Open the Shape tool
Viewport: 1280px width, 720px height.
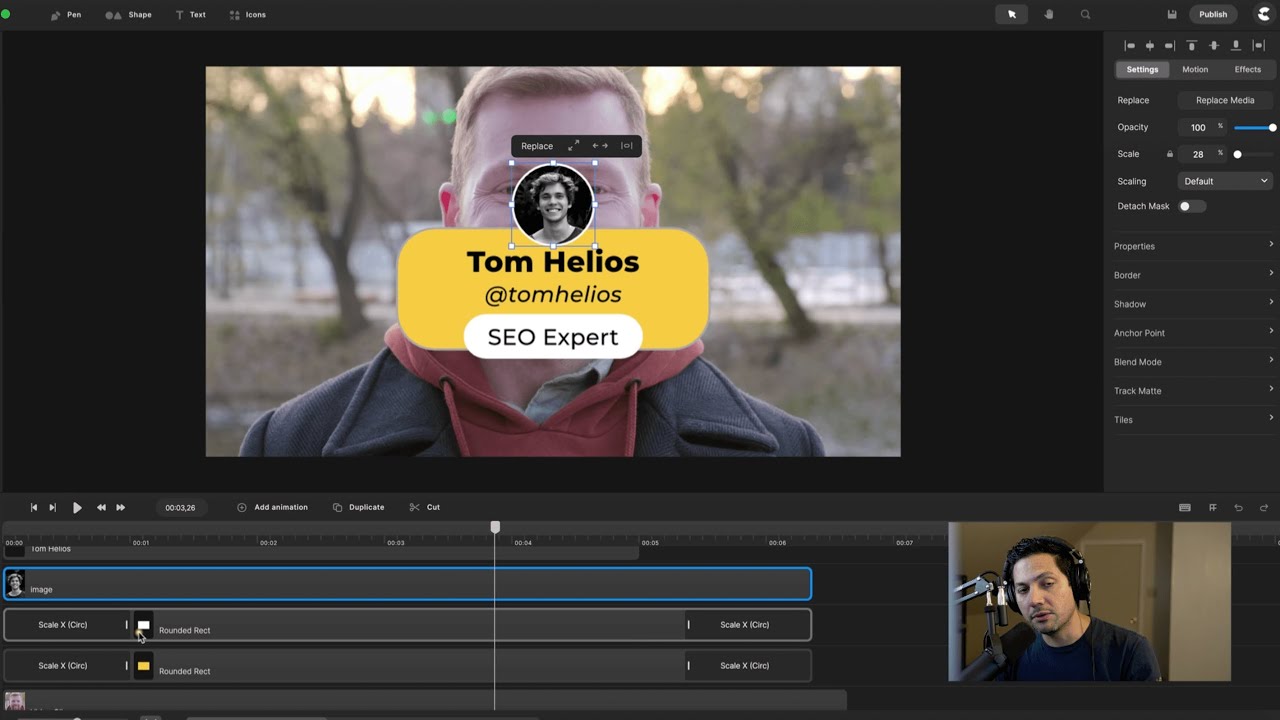[x=128, y=15]
